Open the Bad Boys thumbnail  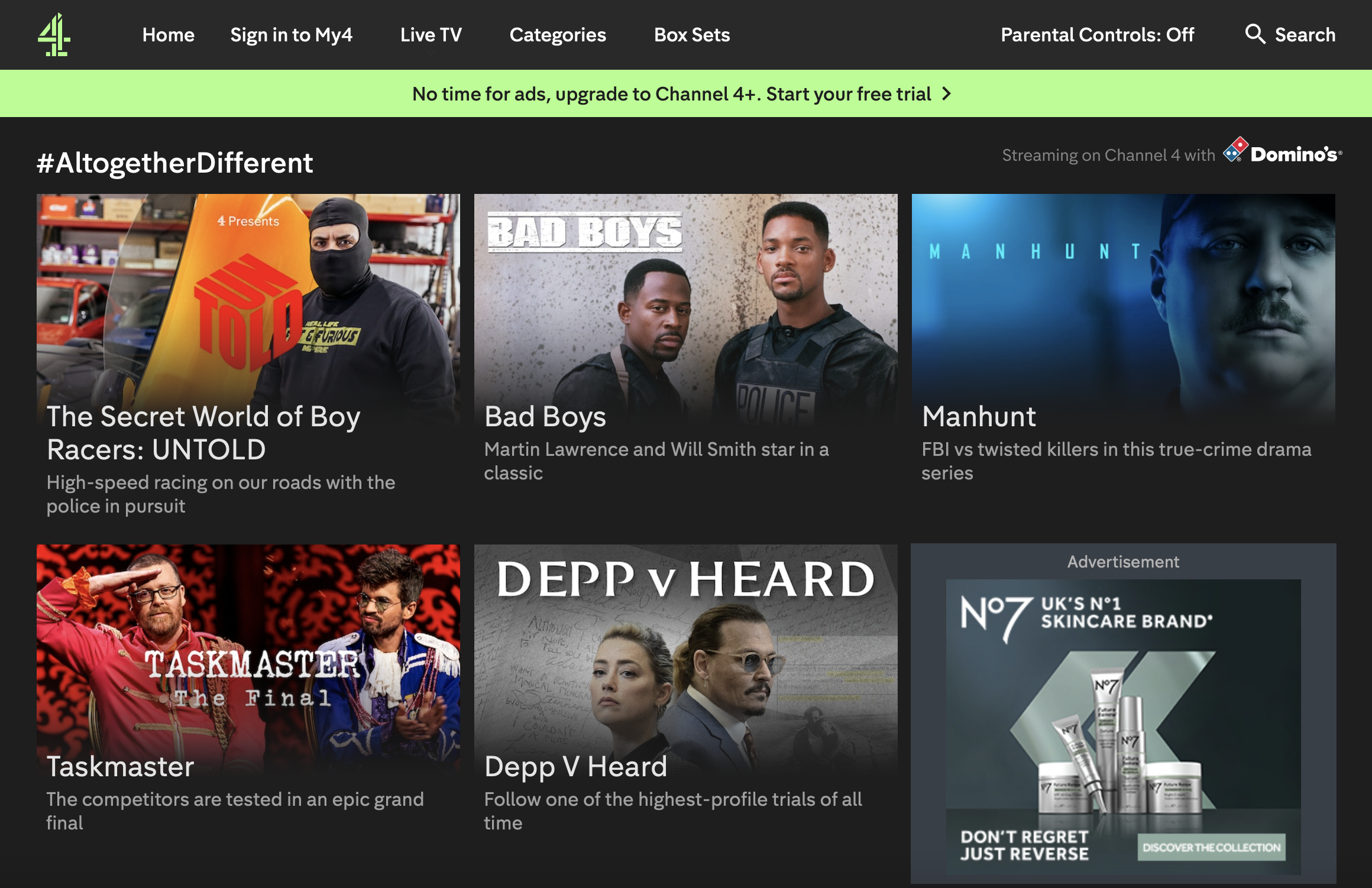point(685,310)
